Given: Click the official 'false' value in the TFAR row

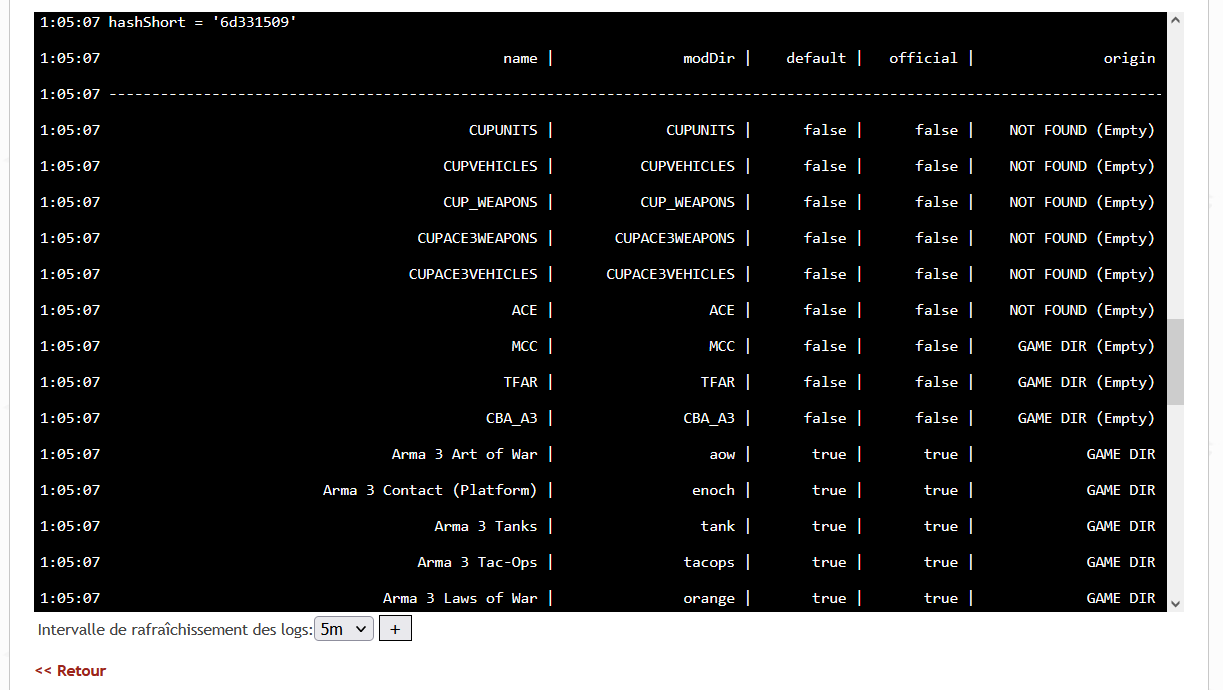Looking at the screenshot, I should 936,382.
